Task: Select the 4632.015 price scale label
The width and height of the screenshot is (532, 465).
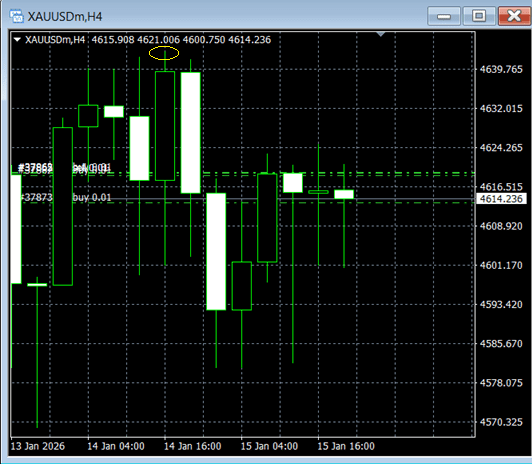Action: (x=501, y=109)
